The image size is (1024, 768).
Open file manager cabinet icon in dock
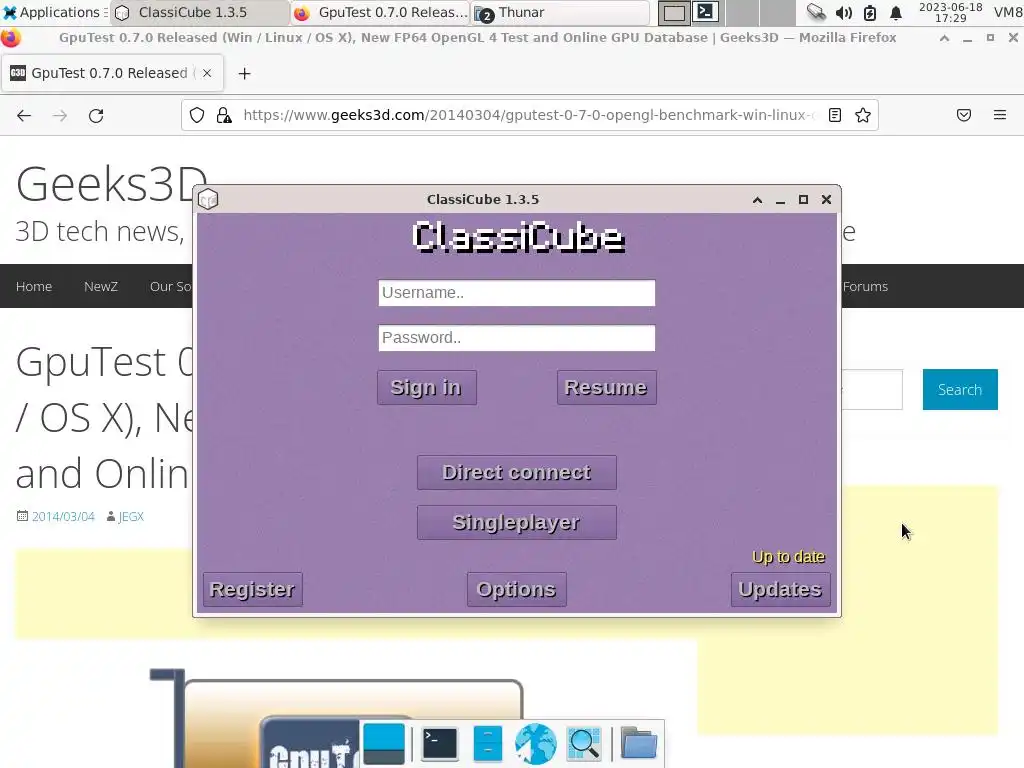488,743
